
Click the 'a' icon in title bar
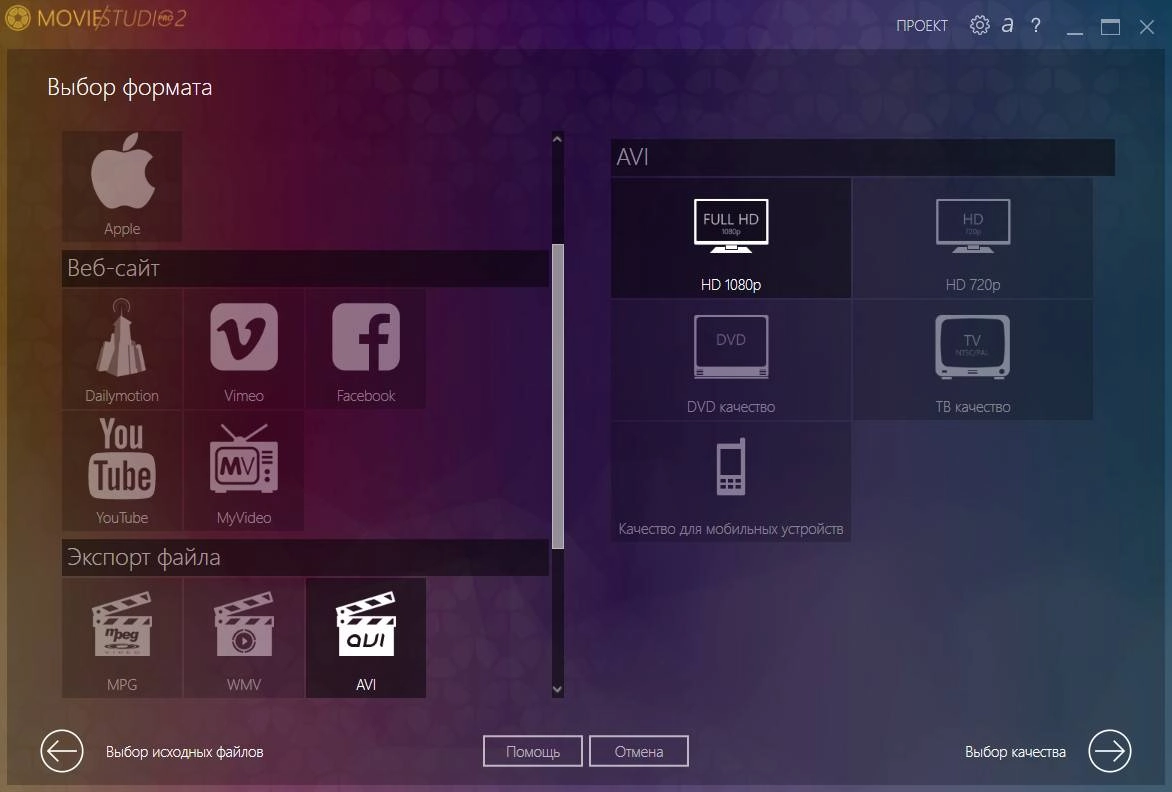(x=1008, y=25)
